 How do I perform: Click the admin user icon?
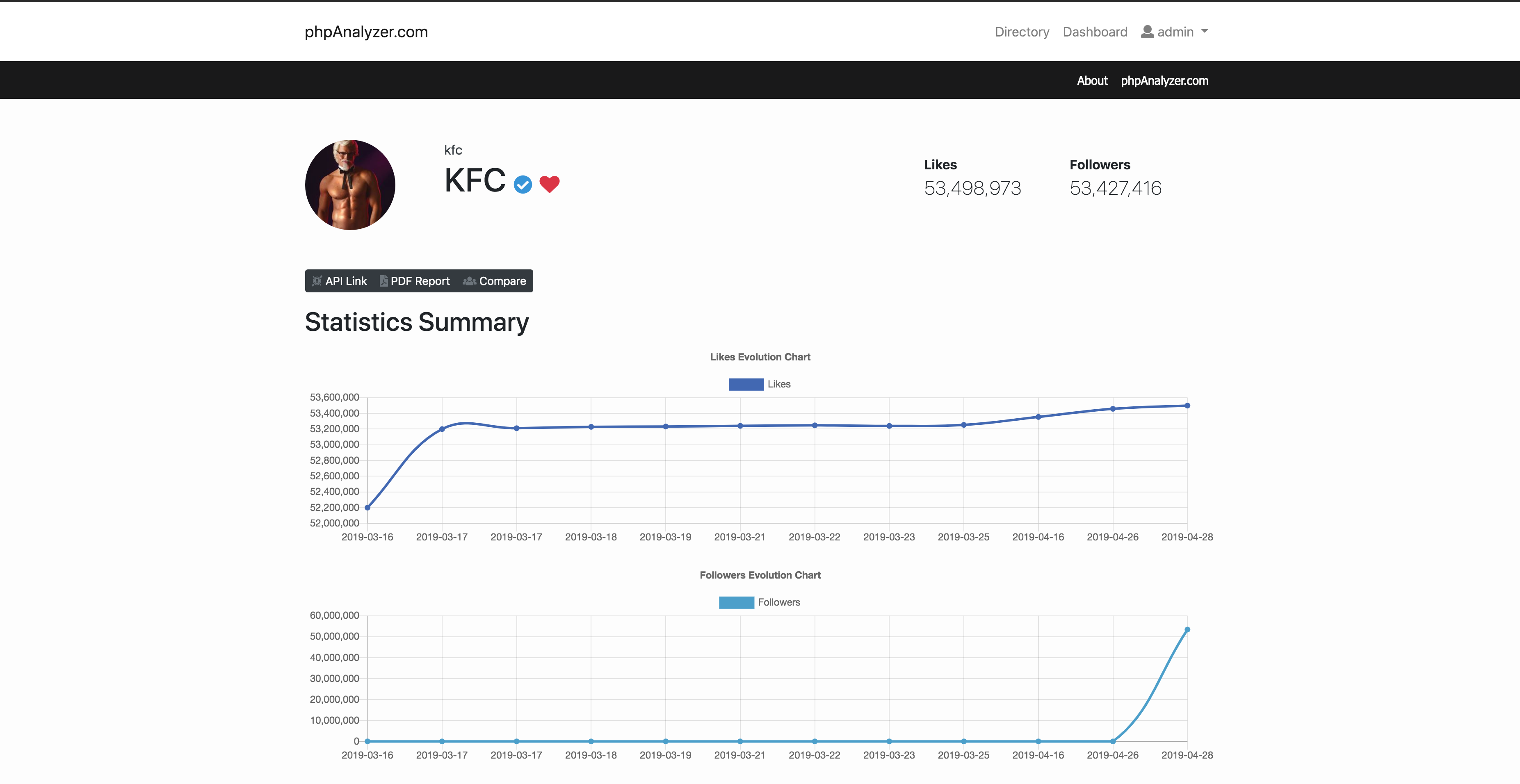[x=1147, y=32]
